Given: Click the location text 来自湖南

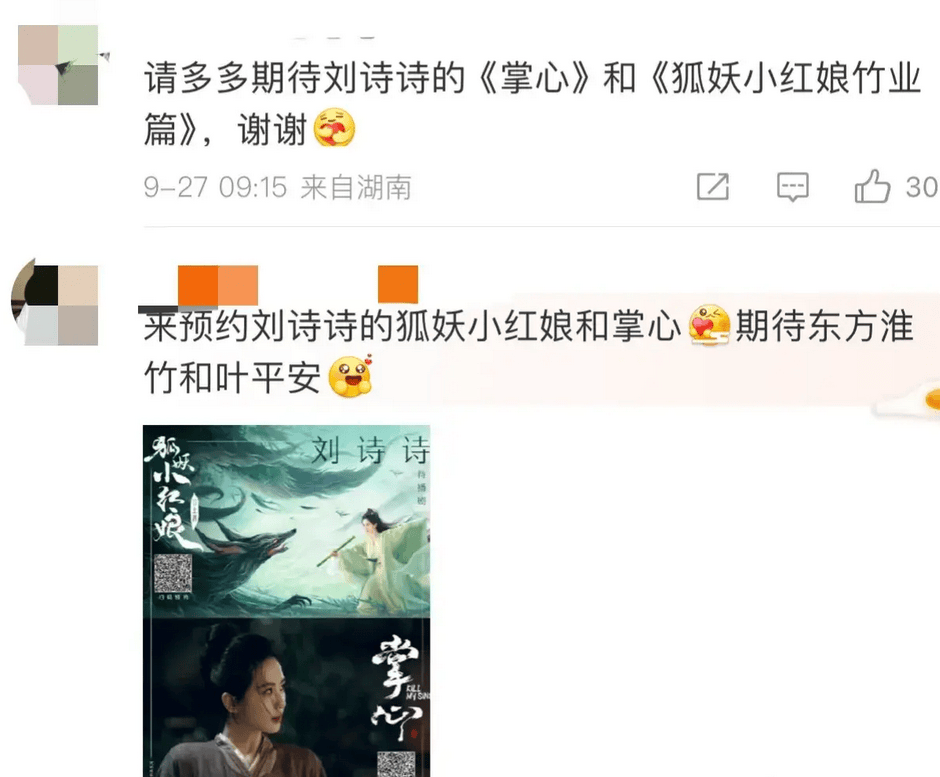Looking at the screenshot, I should [x=356, y=188].
